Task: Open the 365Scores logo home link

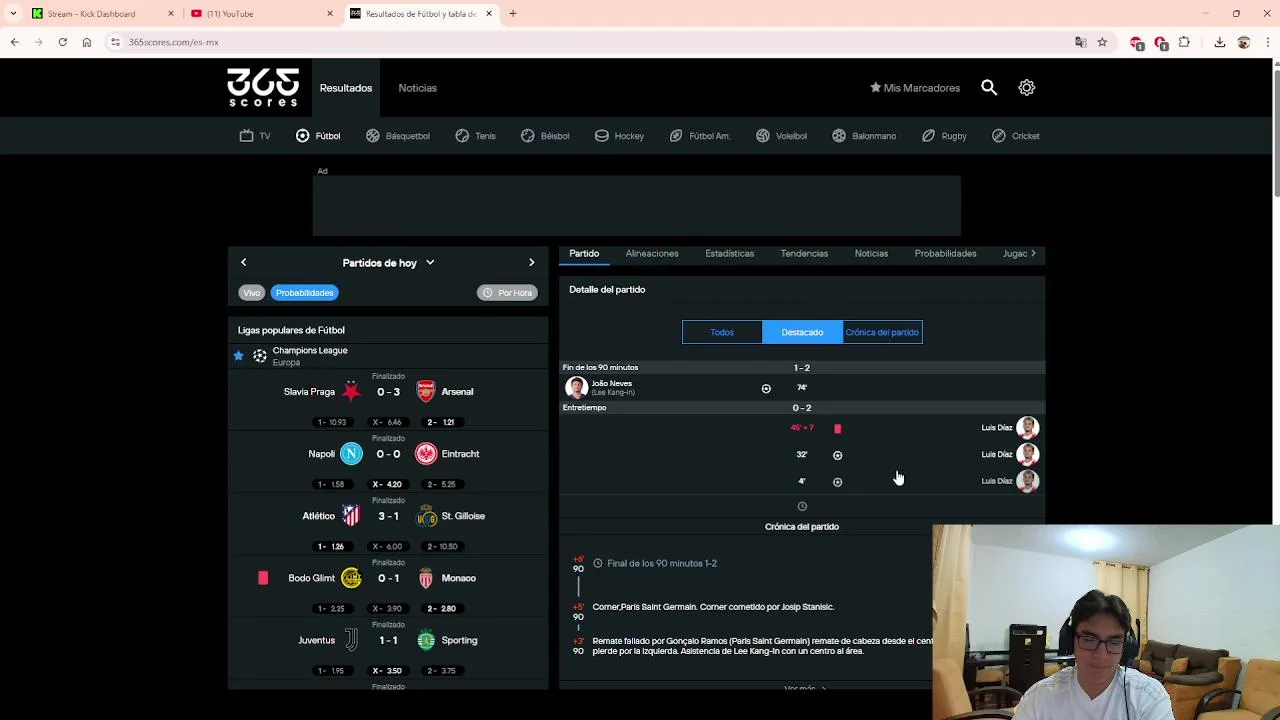Action: [x=263, y=88]
